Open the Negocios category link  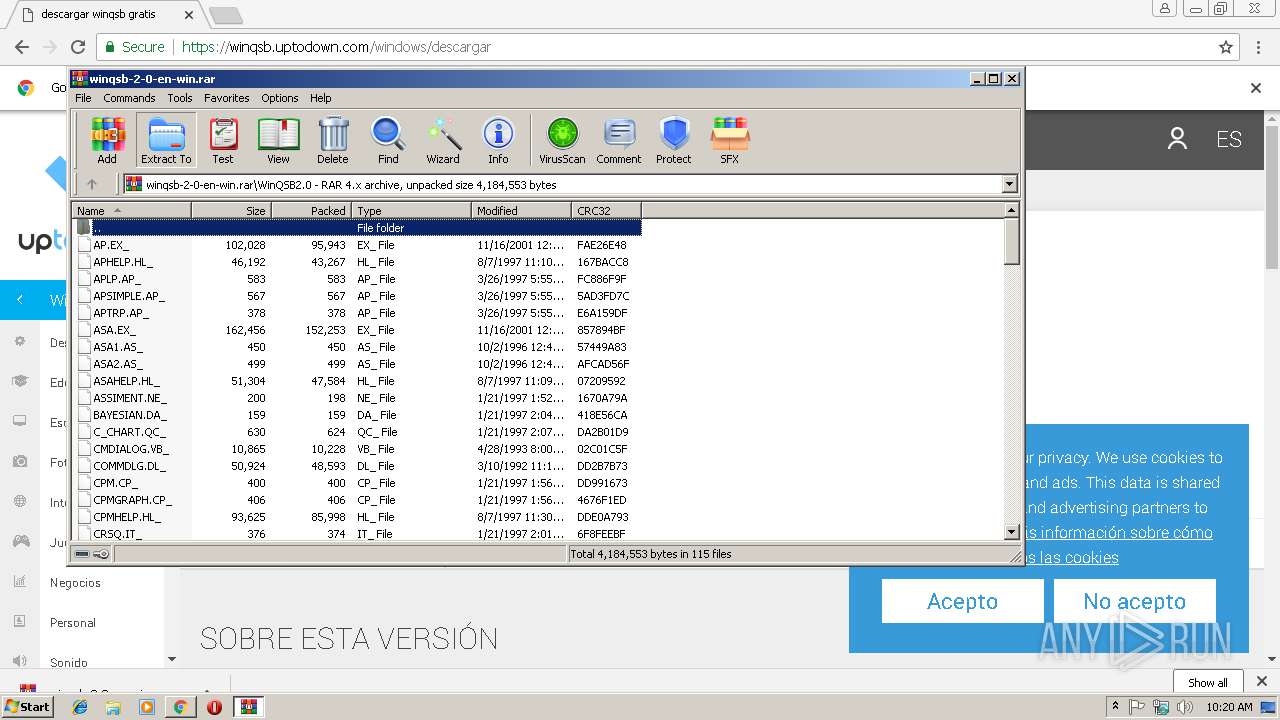coord(75,582)
